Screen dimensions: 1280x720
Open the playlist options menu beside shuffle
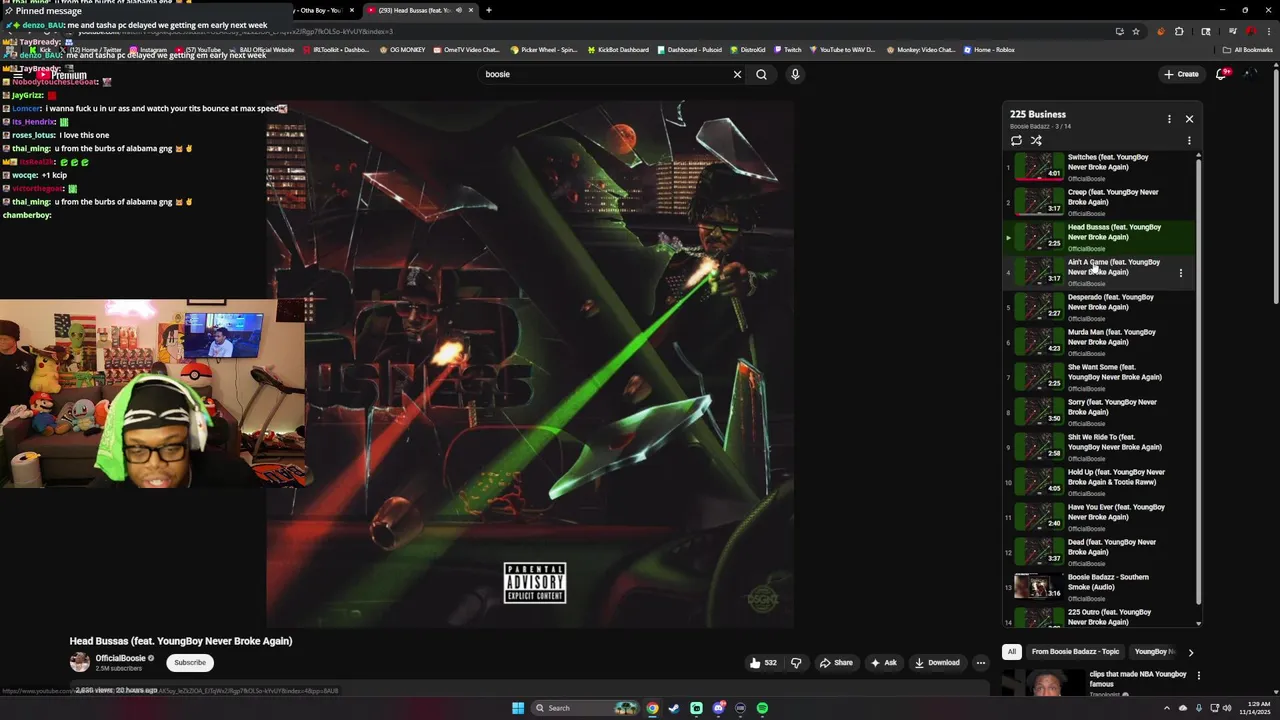[x=1189, y=140]
